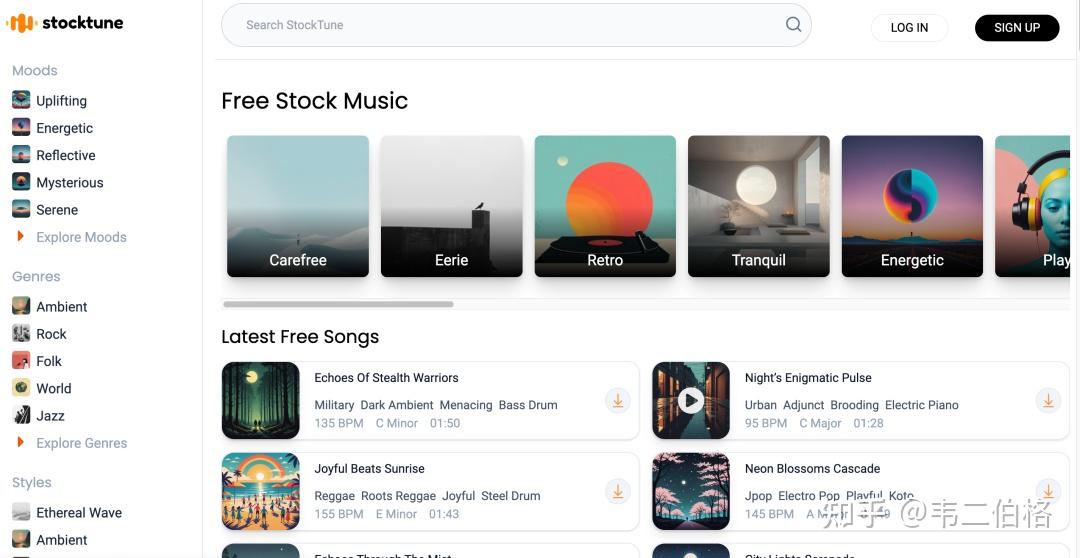The height and width of the screenshot is (558, 1080).
Task: Download Joyful Beats Sunrise track
Action: click(618, 491)
